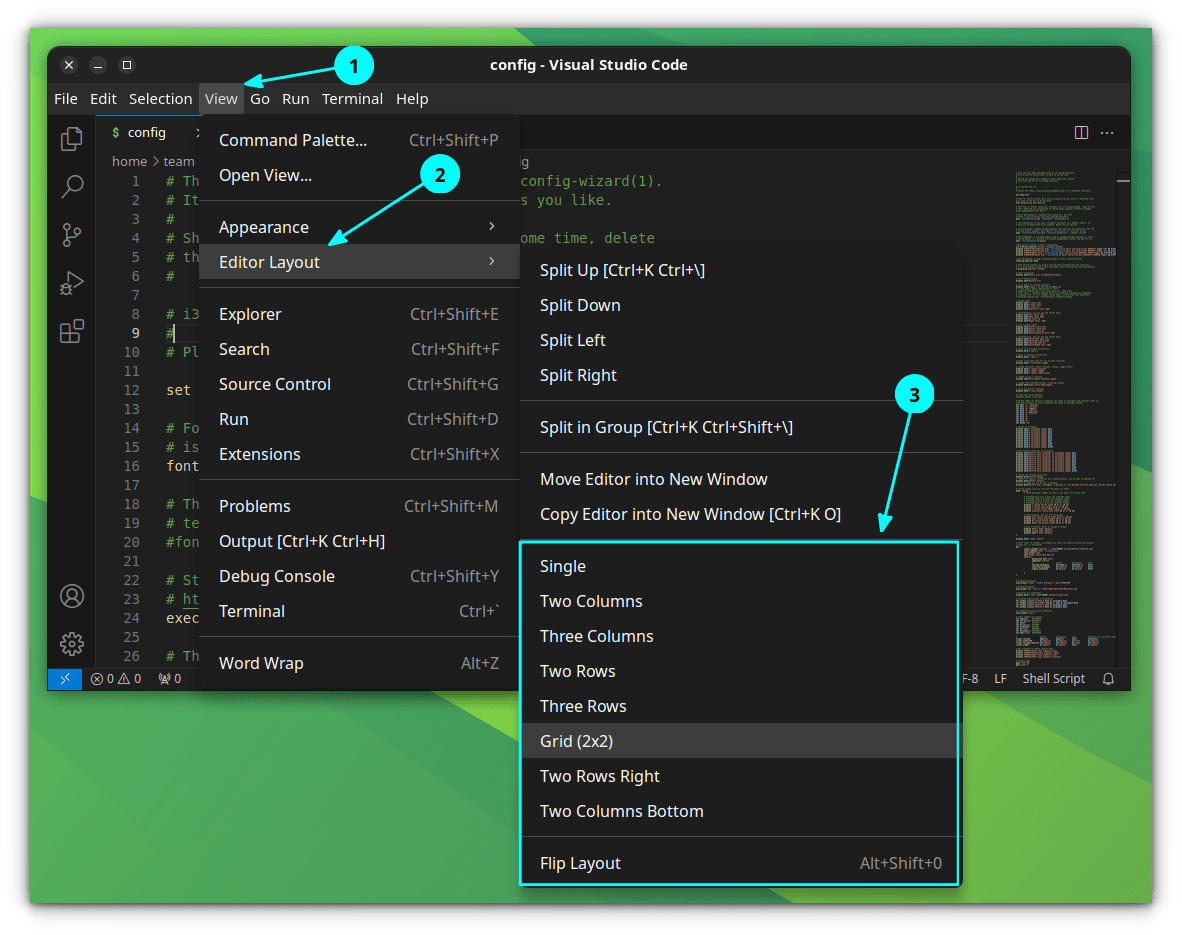
Task: Select the Single editor layout
Action: click(x=739, y=566)
